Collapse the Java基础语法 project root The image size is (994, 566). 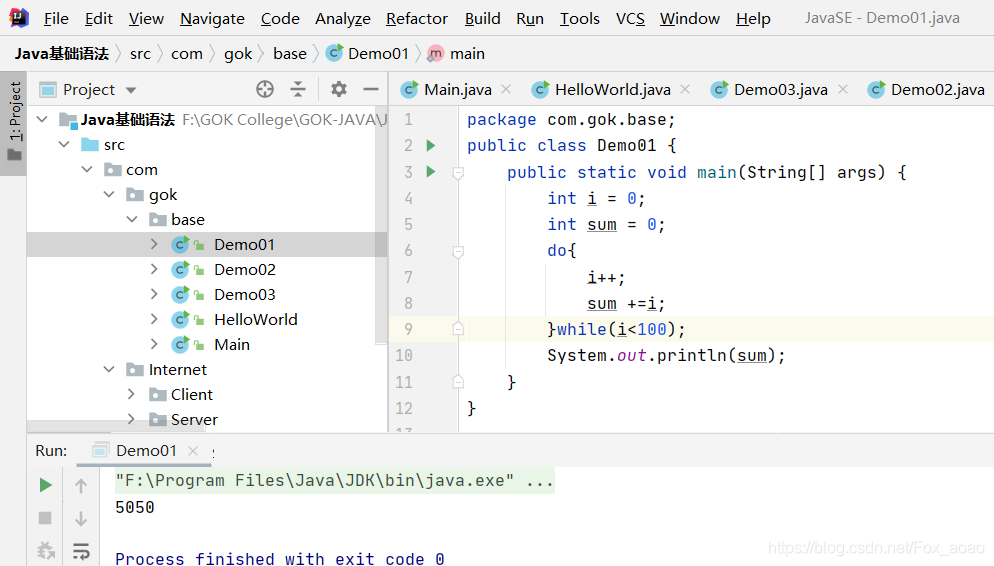pyautogui.click(x=42, y=119)
